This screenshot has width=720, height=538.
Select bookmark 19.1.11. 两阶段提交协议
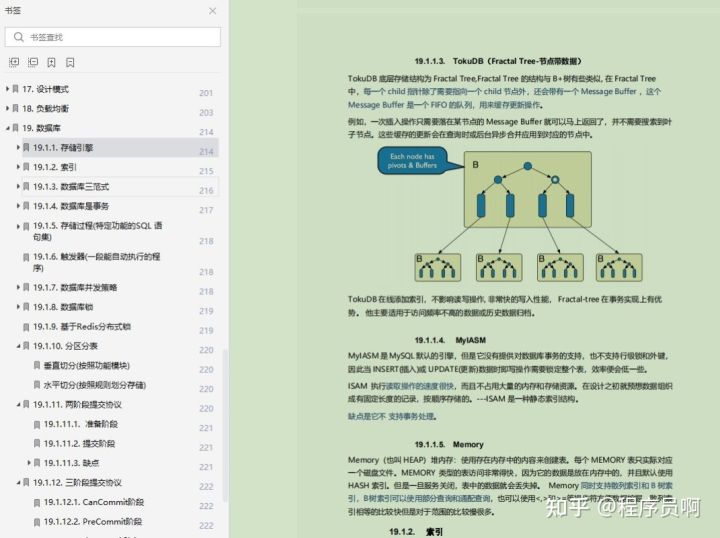coord(77,404)
